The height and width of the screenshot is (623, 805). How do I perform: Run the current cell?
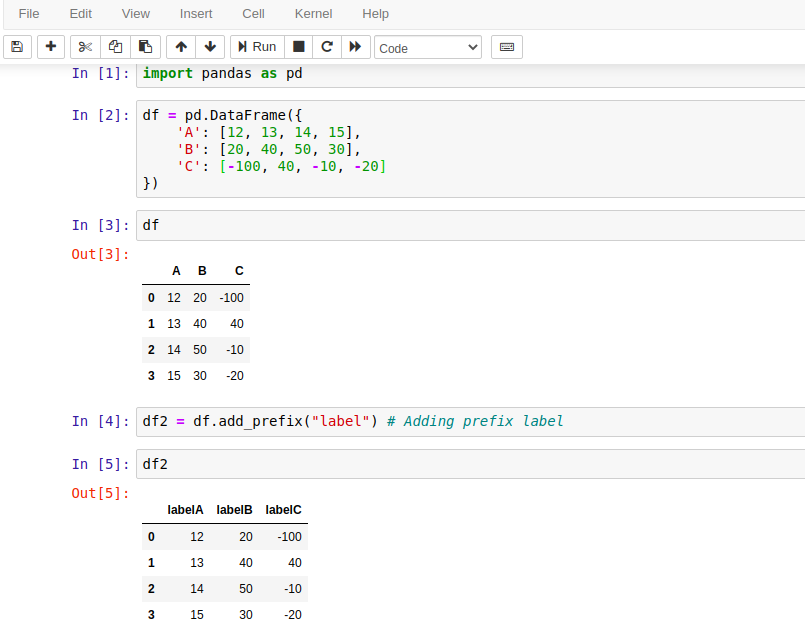point(257,47)
